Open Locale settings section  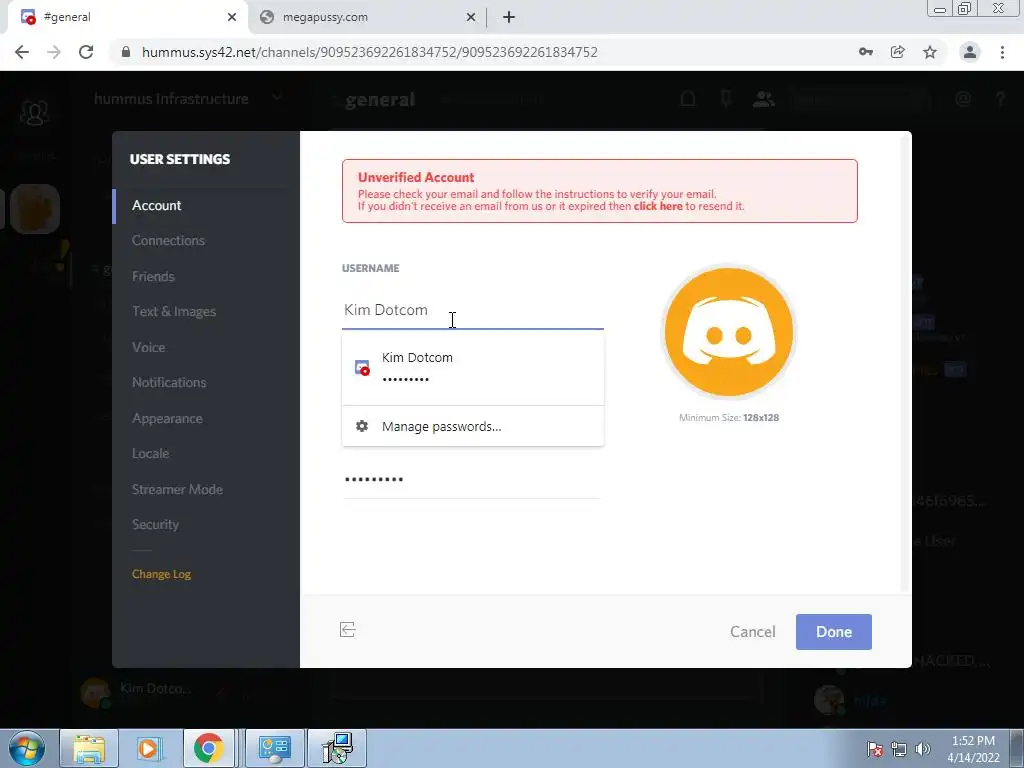click(150, 453)
